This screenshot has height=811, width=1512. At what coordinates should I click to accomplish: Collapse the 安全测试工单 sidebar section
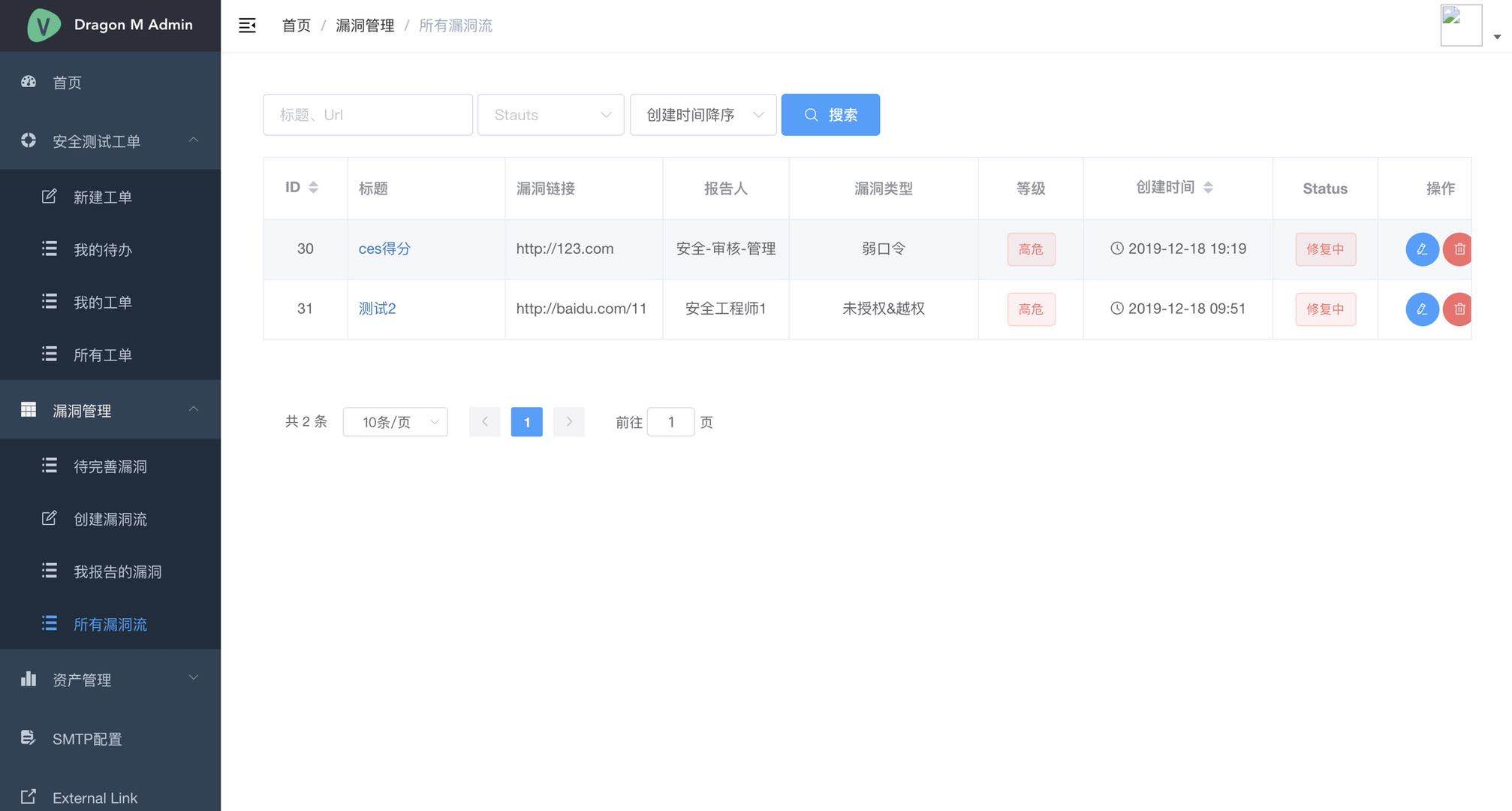click(x=110, y=141)
